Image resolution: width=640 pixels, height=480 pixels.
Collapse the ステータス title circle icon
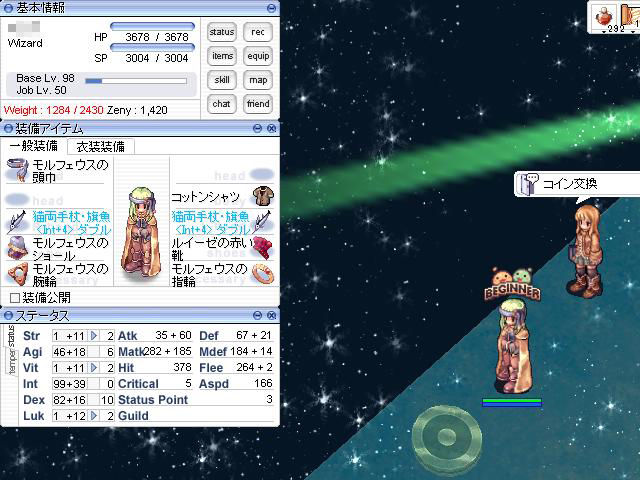(8, 316)
